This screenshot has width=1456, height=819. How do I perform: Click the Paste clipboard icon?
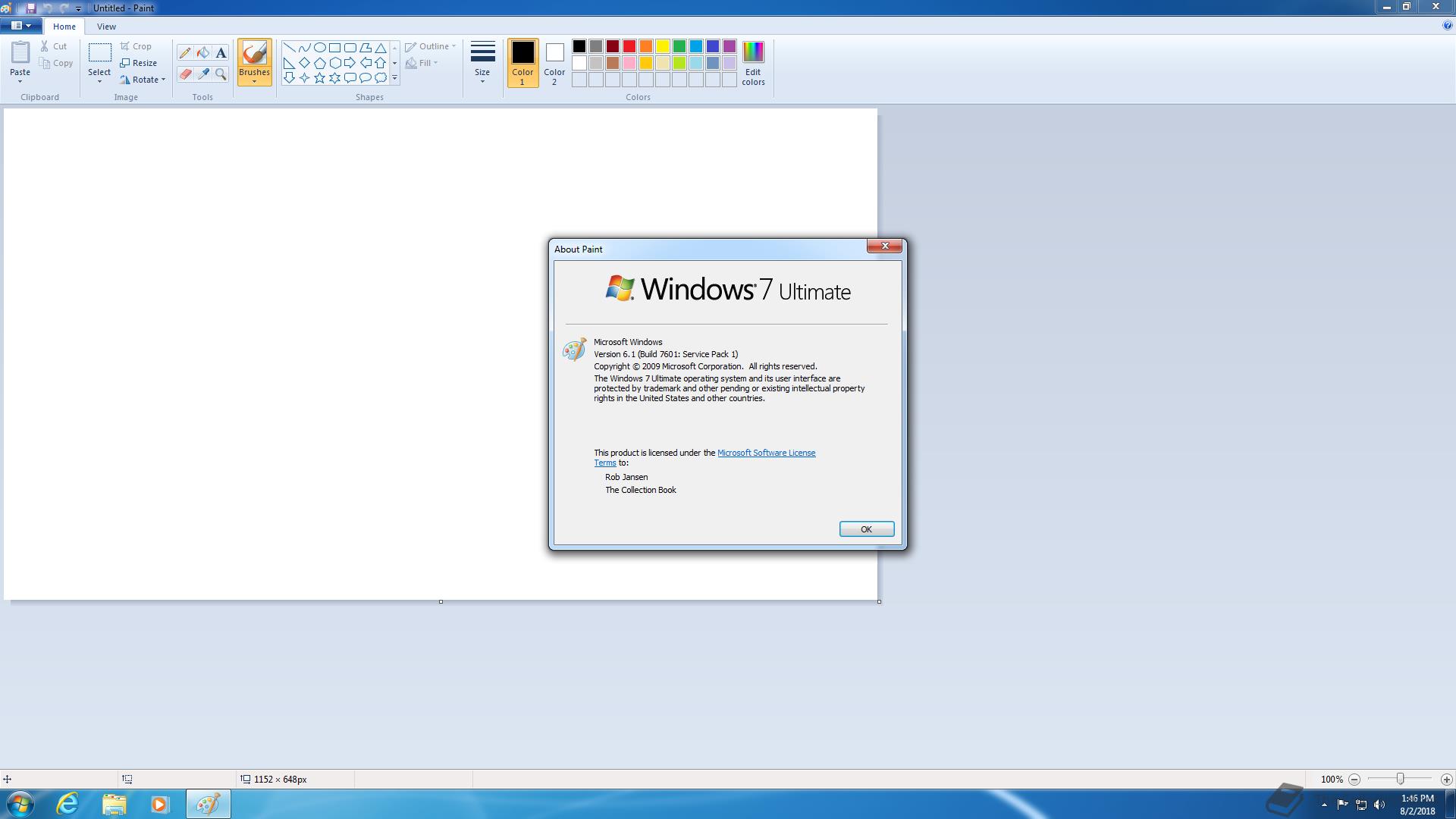pos(20,52)
